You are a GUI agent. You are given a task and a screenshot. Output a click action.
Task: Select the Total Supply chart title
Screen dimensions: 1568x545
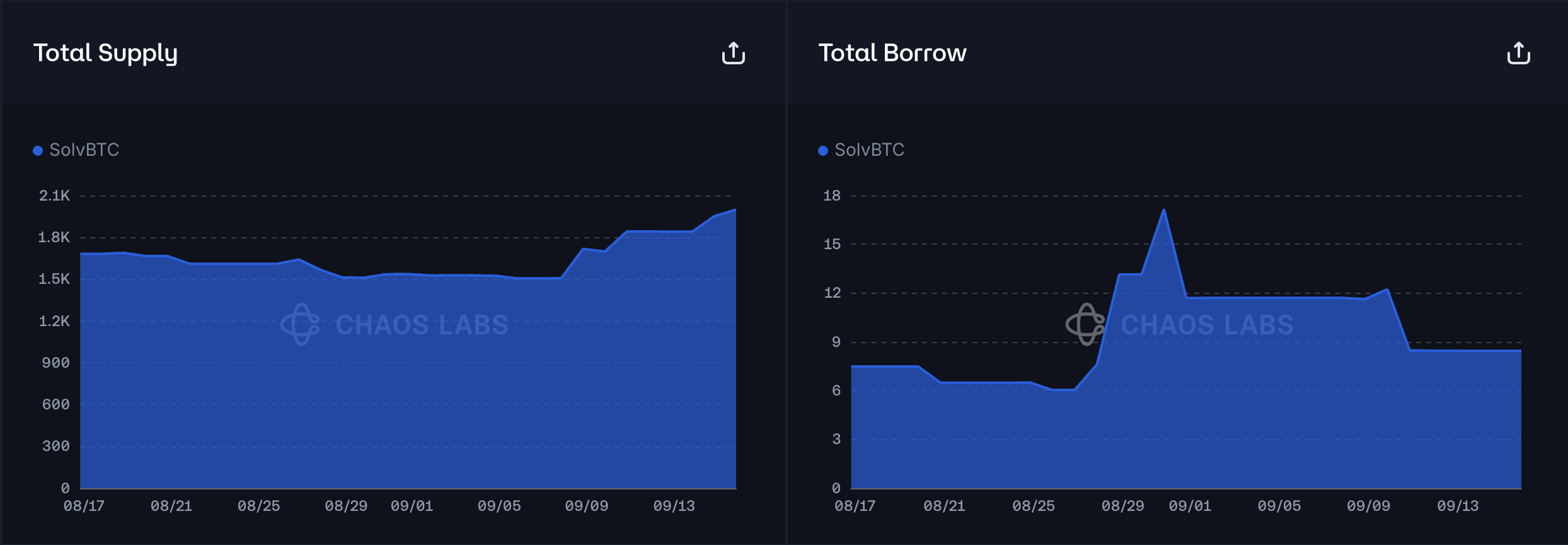coord(105,53)
